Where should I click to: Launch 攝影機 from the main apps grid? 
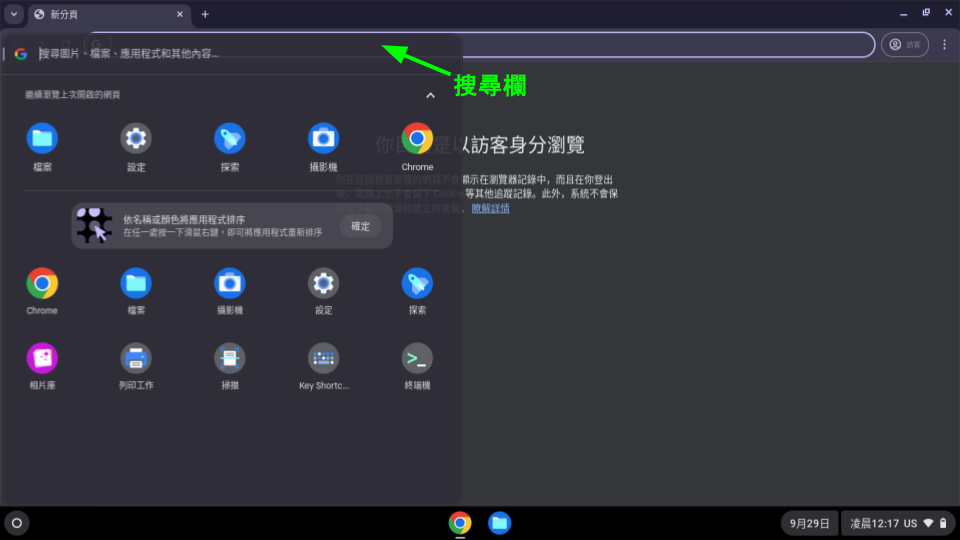pyautogui.click(x=230, y=283)
